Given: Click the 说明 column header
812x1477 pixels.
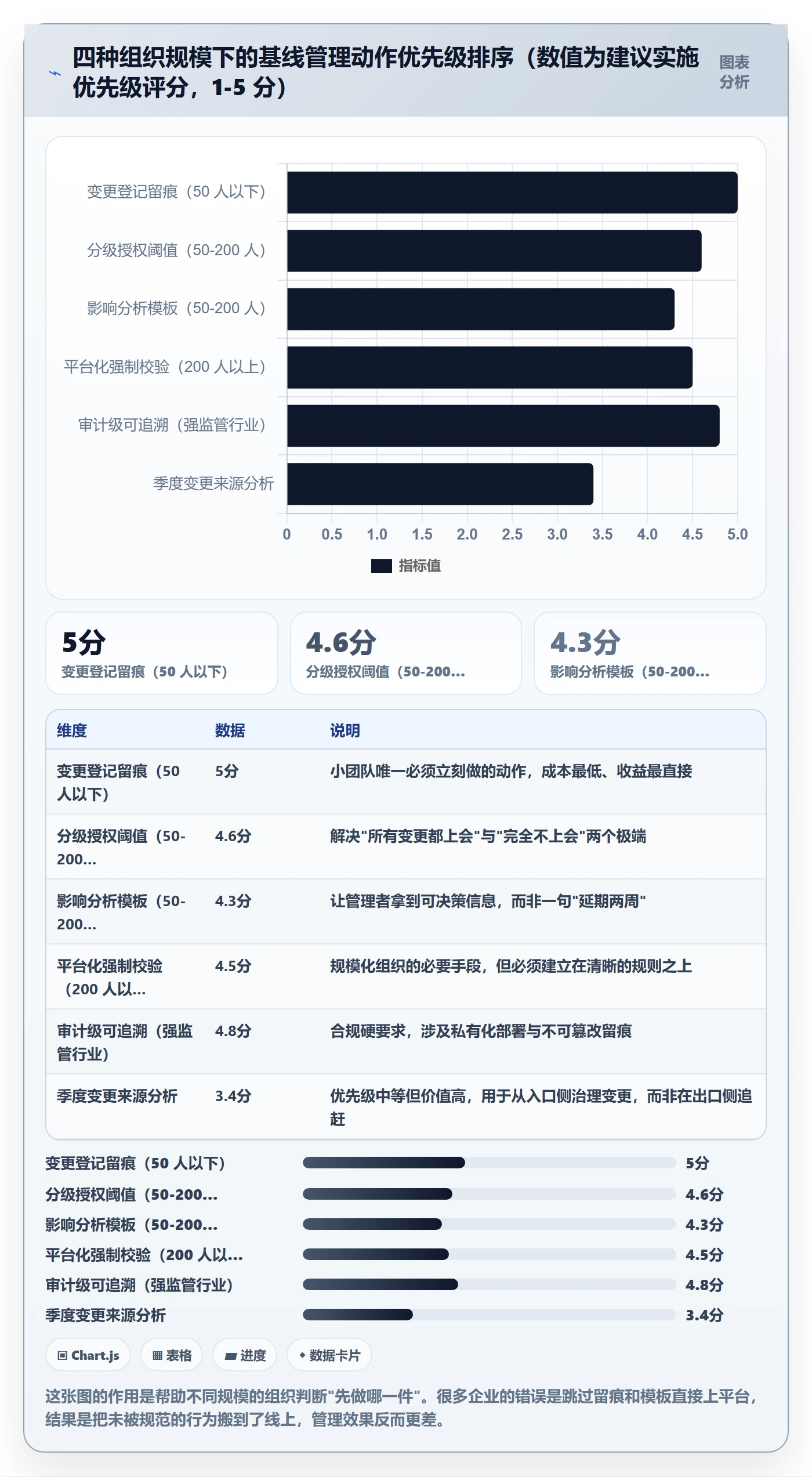Looking at the screenshot, I should 345,730.
